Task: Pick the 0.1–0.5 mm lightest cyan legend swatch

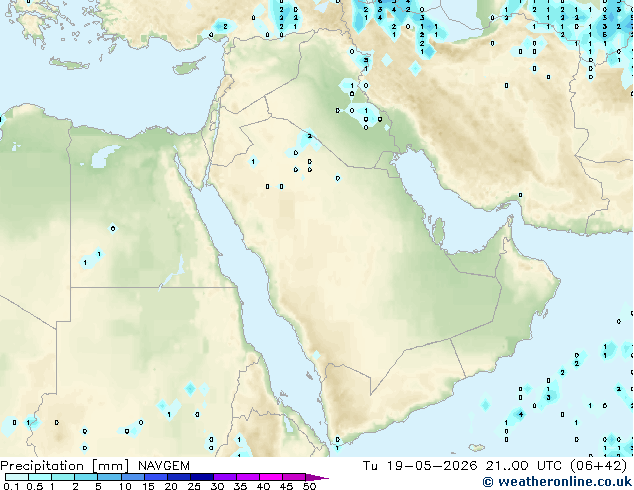Action: tap(17, 477)
